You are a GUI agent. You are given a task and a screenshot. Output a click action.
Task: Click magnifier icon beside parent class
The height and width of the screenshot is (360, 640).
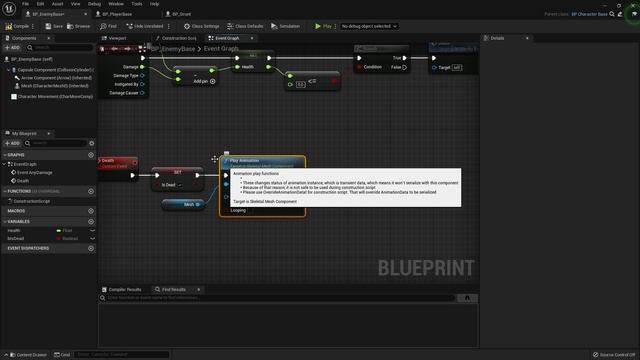[x=612, y=14]
